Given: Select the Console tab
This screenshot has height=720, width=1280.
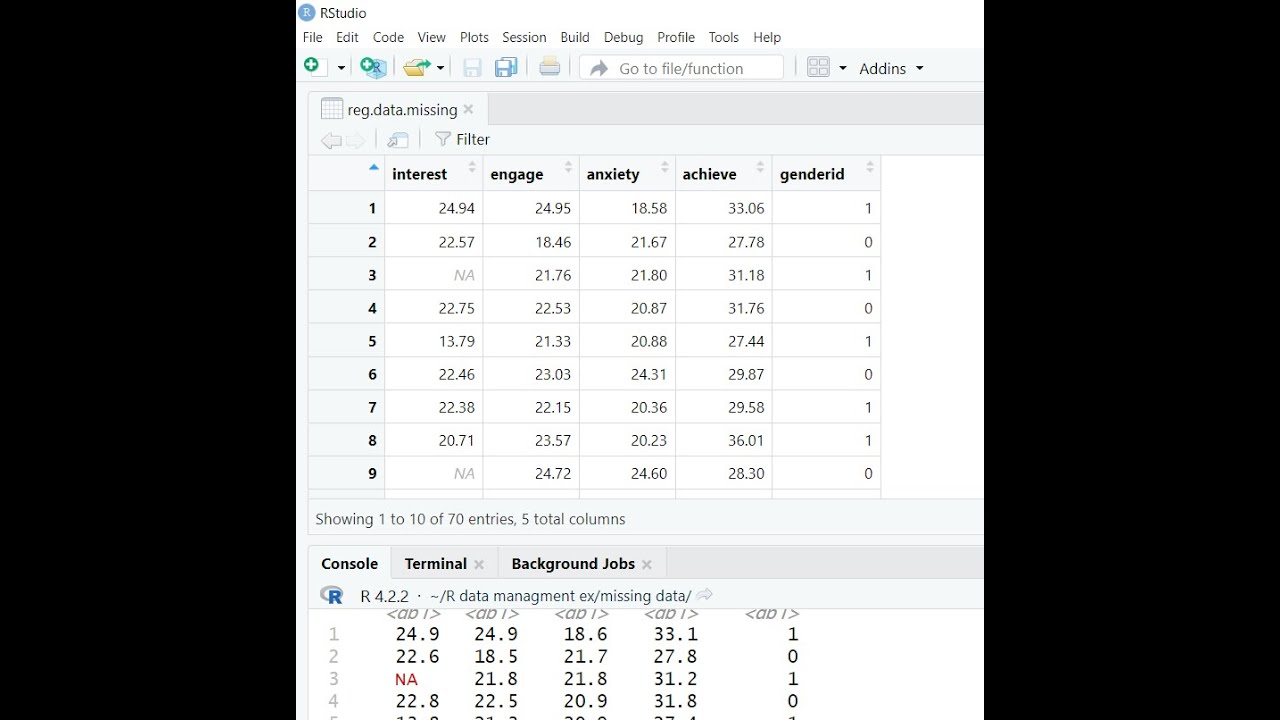Looking at the screenshot, I should [x=349, y=564].
